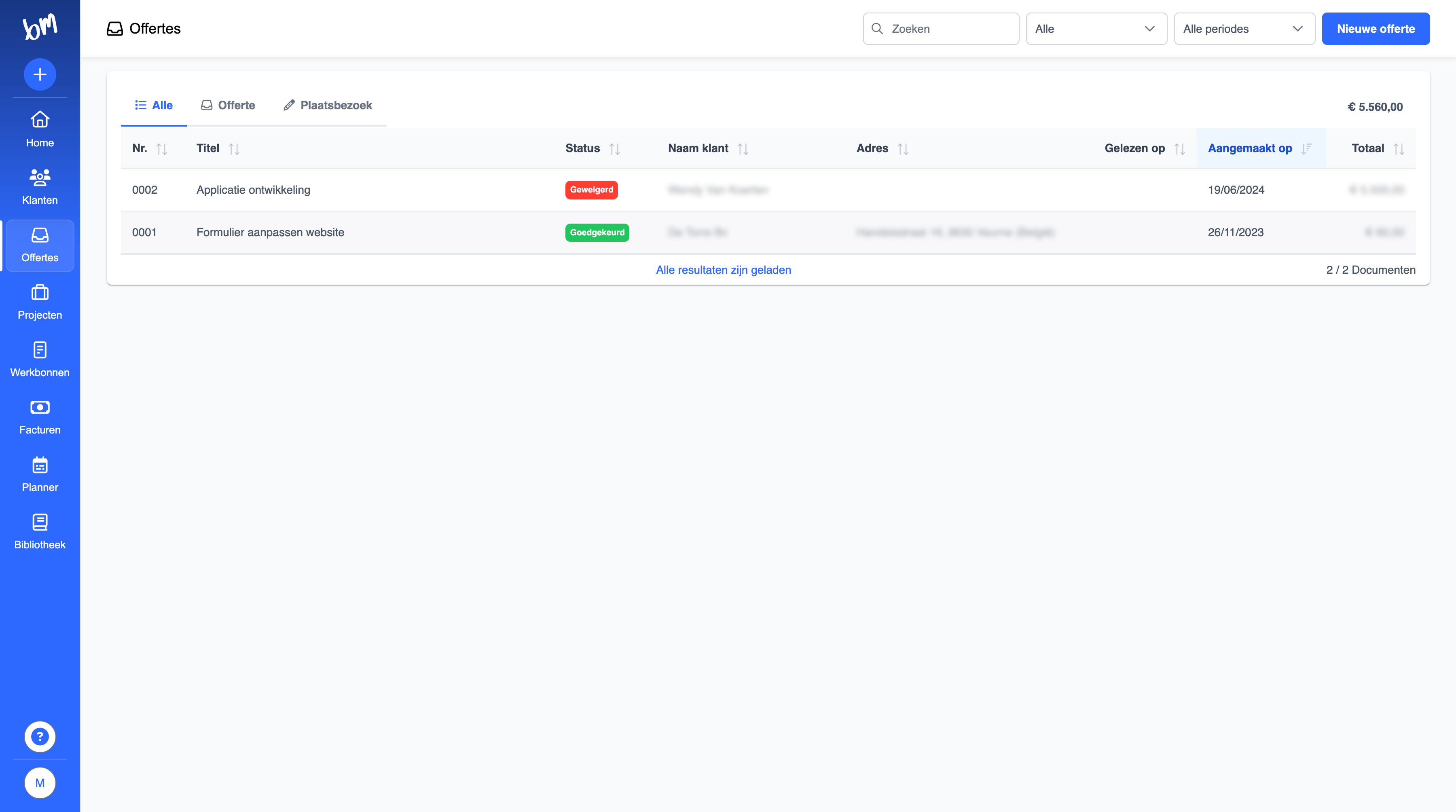1456x812 pixels.
Task: Open the Alle periodes dropdown
Action: [1244, 29]
